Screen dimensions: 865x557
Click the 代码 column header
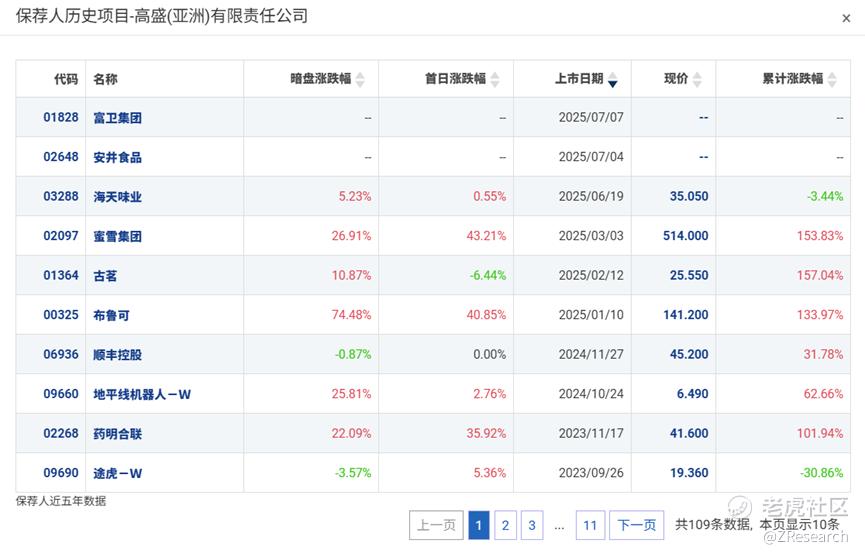[66, 79]
